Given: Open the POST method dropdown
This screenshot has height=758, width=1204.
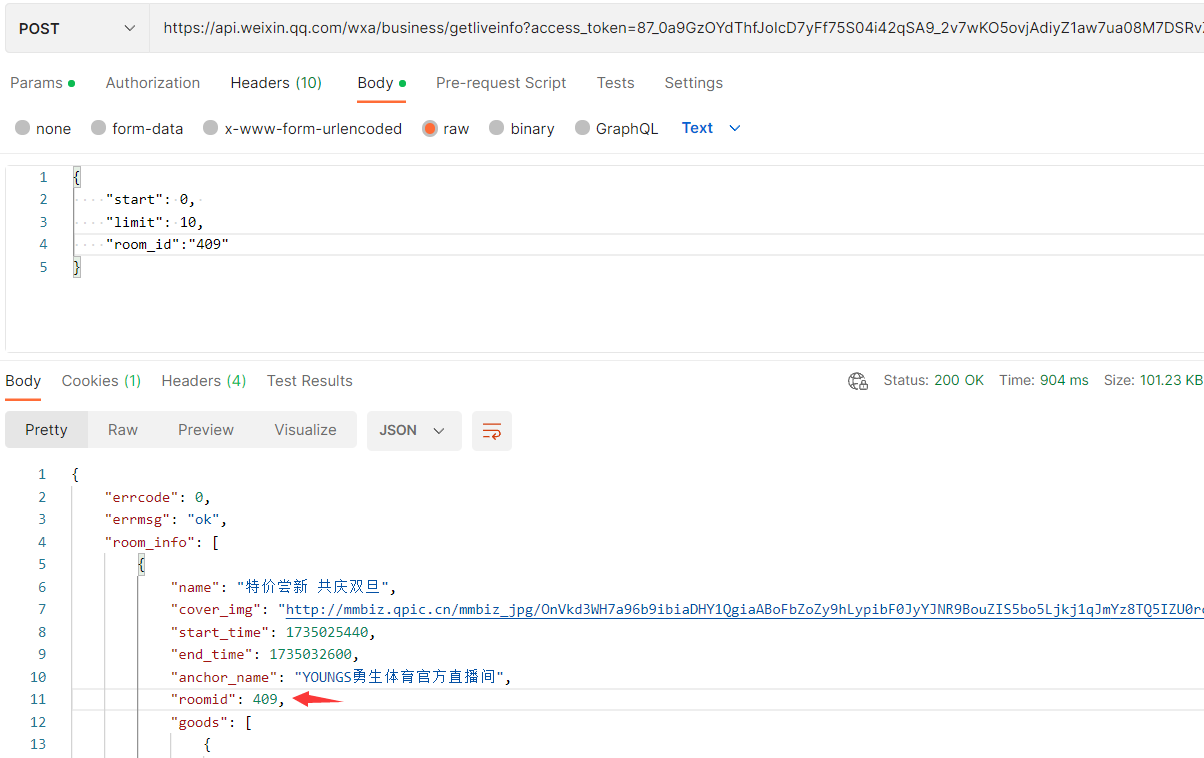Looking at the screenshot, I should coord(77,29).
